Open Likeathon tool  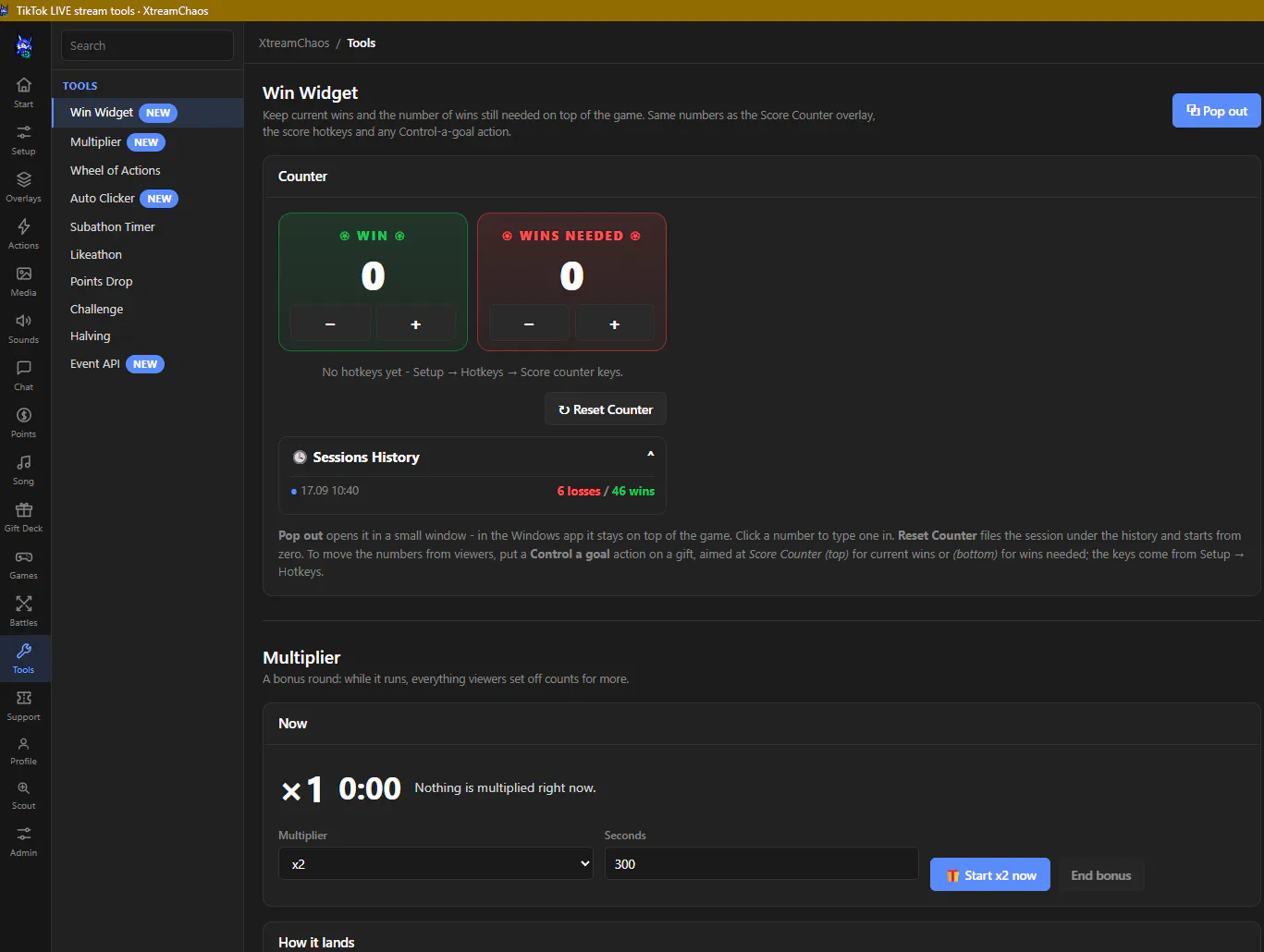148,254
